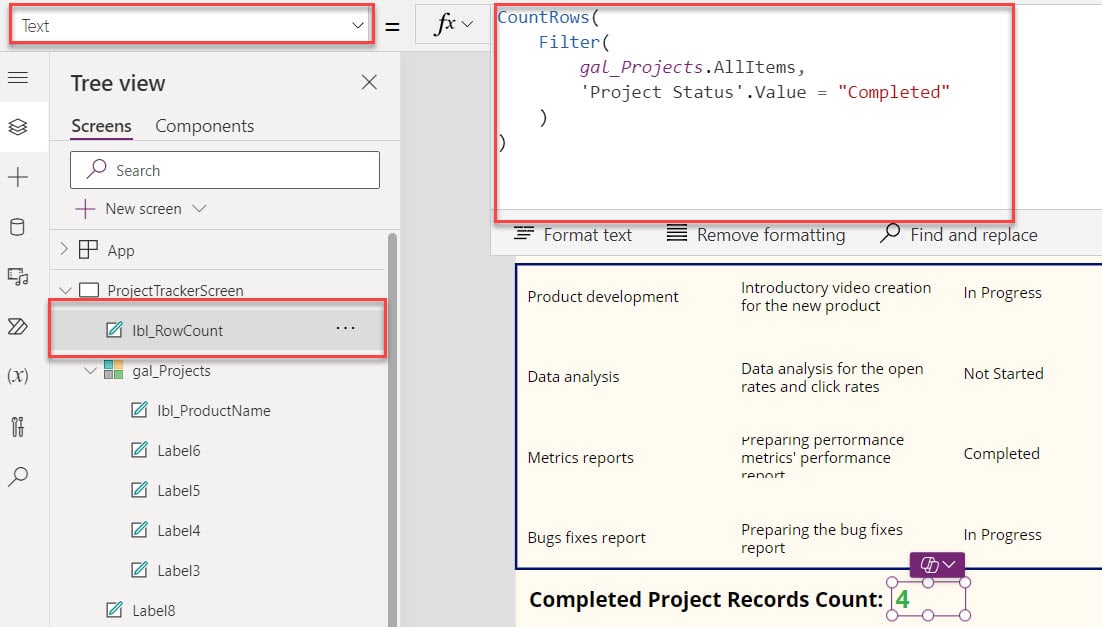Click the Tree view Search field

coord(225,170)
